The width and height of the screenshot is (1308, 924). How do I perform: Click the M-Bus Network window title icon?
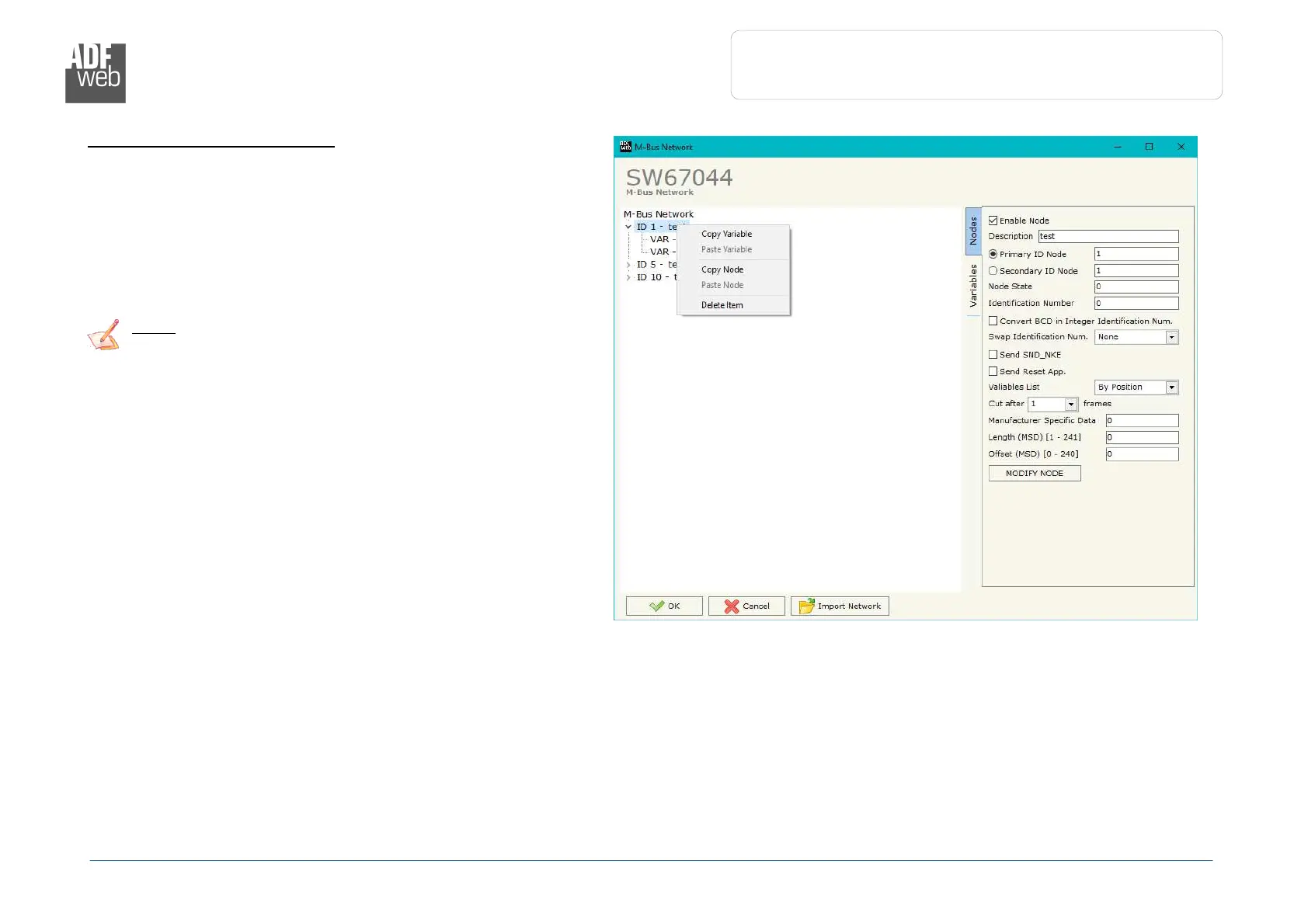coord(625,147)
